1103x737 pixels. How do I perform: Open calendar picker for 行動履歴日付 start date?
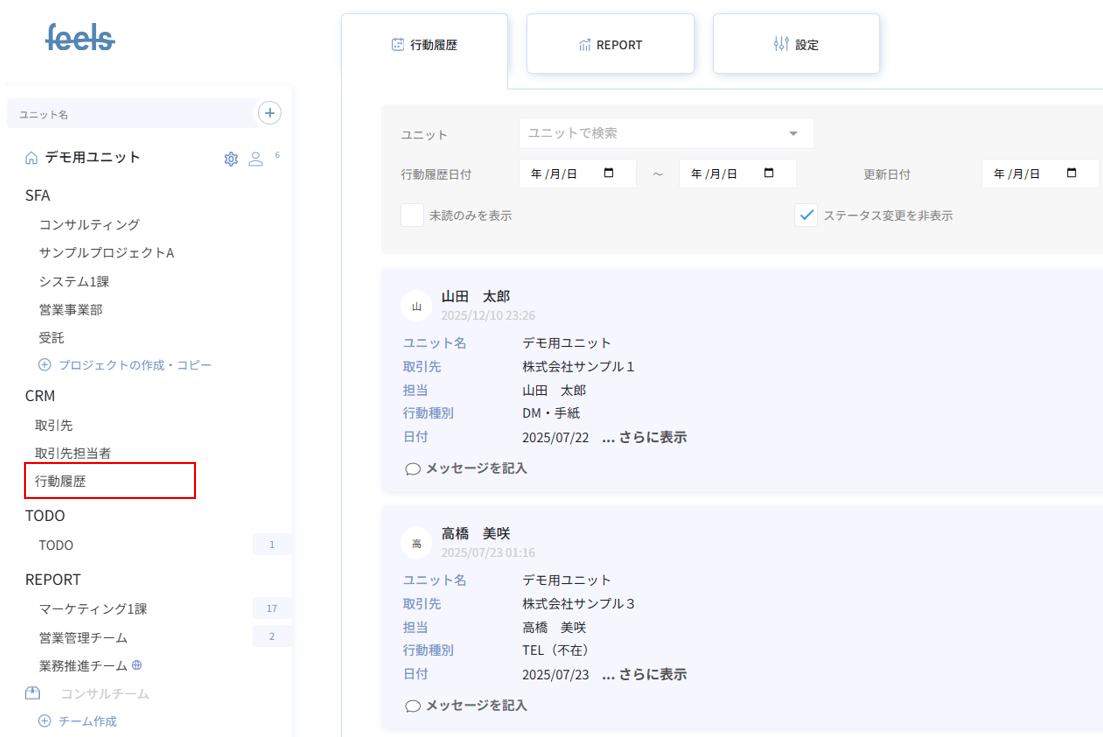click(x=609, y=173)
